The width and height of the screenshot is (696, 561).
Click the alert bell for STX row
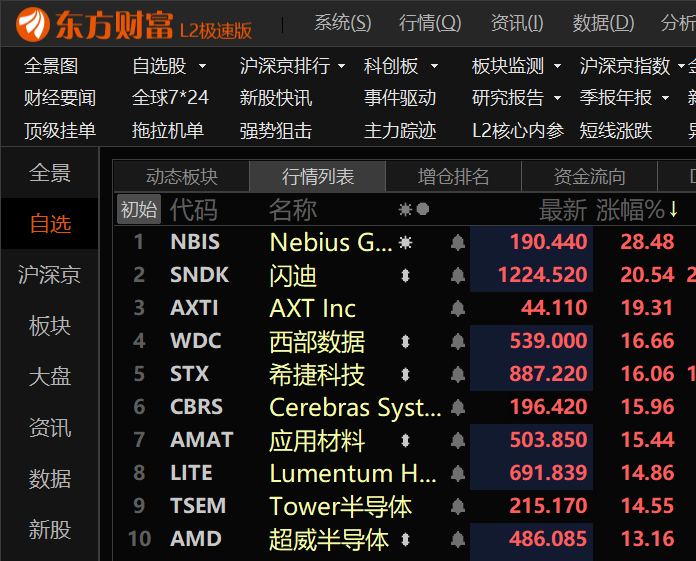point(458,375)
